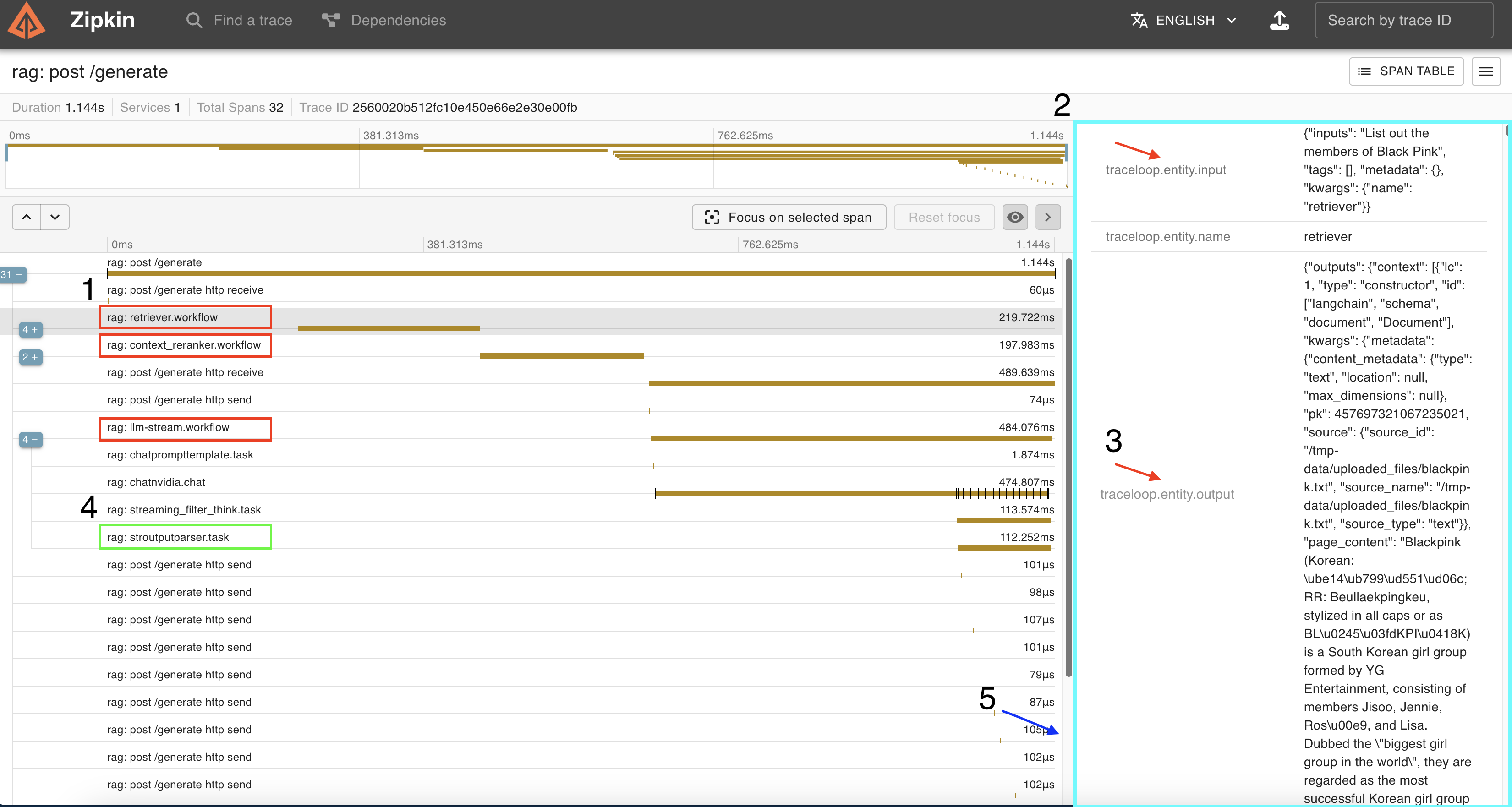Click the Dependencies graph icon
This screenshot has height=807, width=1512.
point(330,21)
